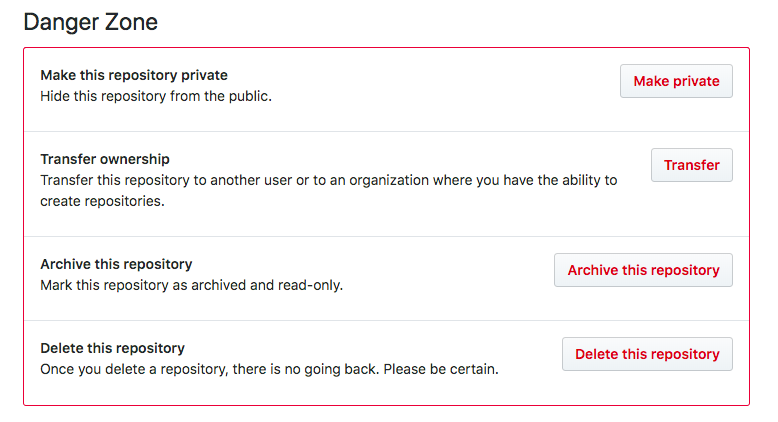Click the word 'organization' in the transfer description
The height and width of the screenshot is (422, 778).
pos(389,180)
